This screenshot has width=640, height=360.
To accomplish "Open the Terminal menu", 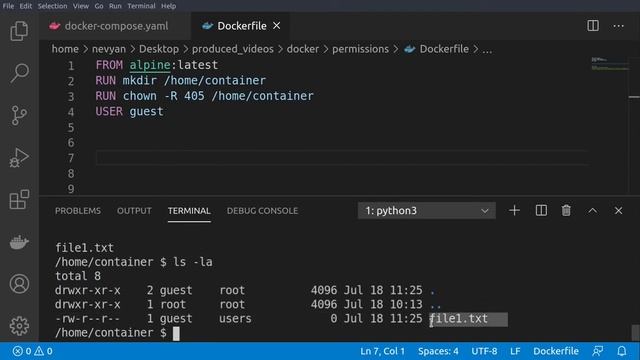I will click(x=141, y=6).
